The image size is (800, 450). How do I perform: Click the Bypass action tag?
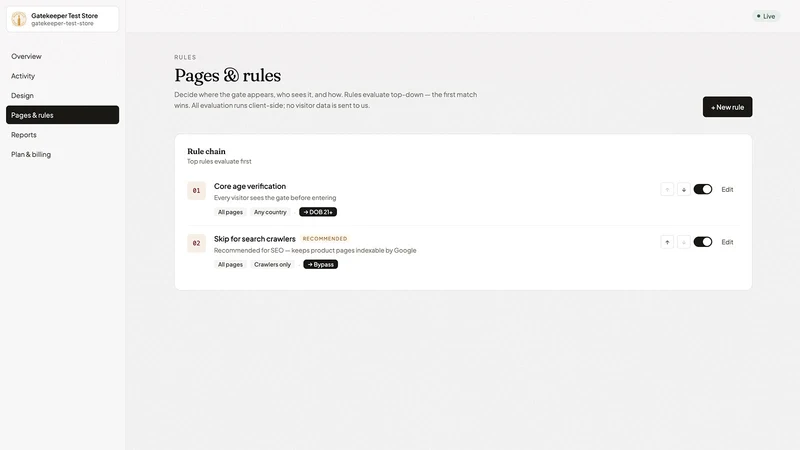[x=320, y=264]
